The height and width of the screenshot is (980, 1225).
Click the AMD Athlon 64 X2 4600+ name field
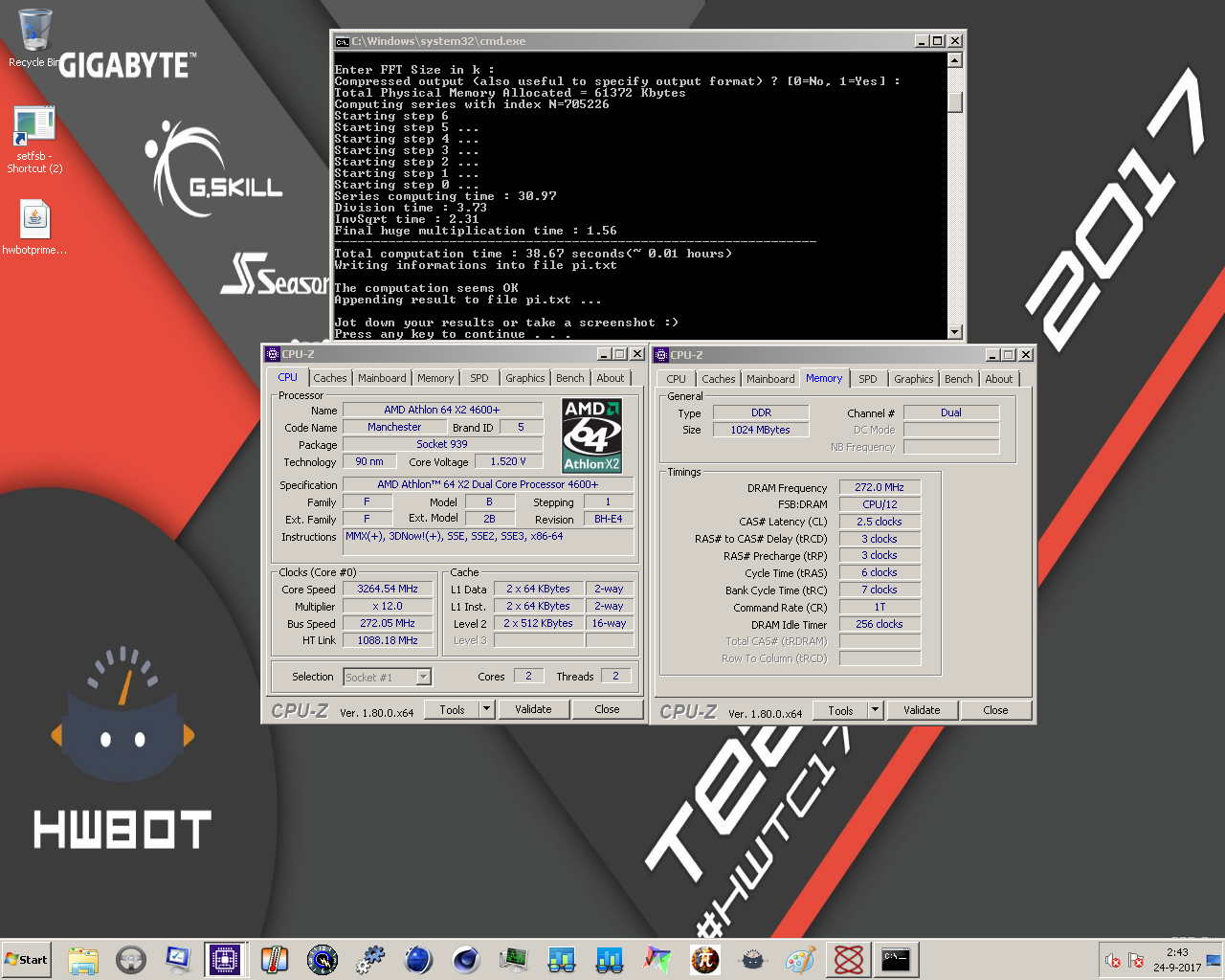[442, 410]
